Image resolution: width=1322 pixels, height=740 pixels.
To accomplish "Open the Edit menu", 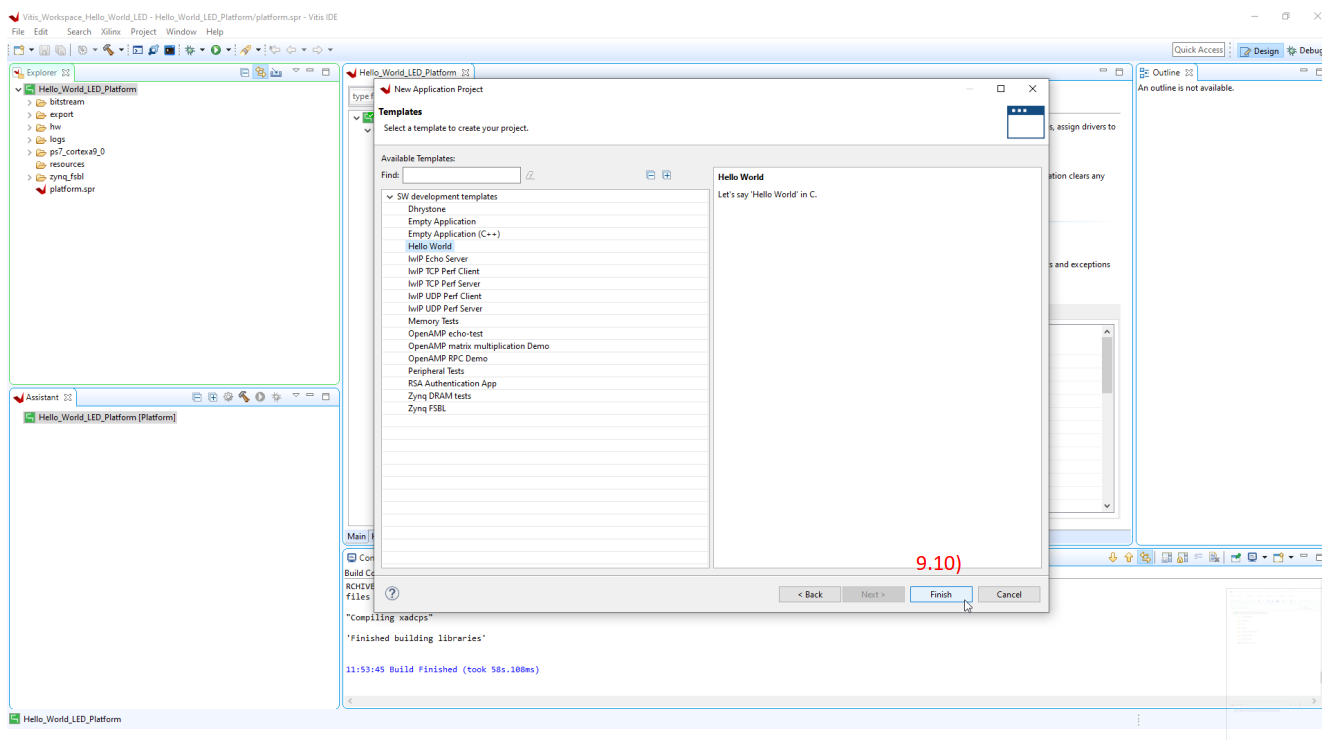I will 41,32.
